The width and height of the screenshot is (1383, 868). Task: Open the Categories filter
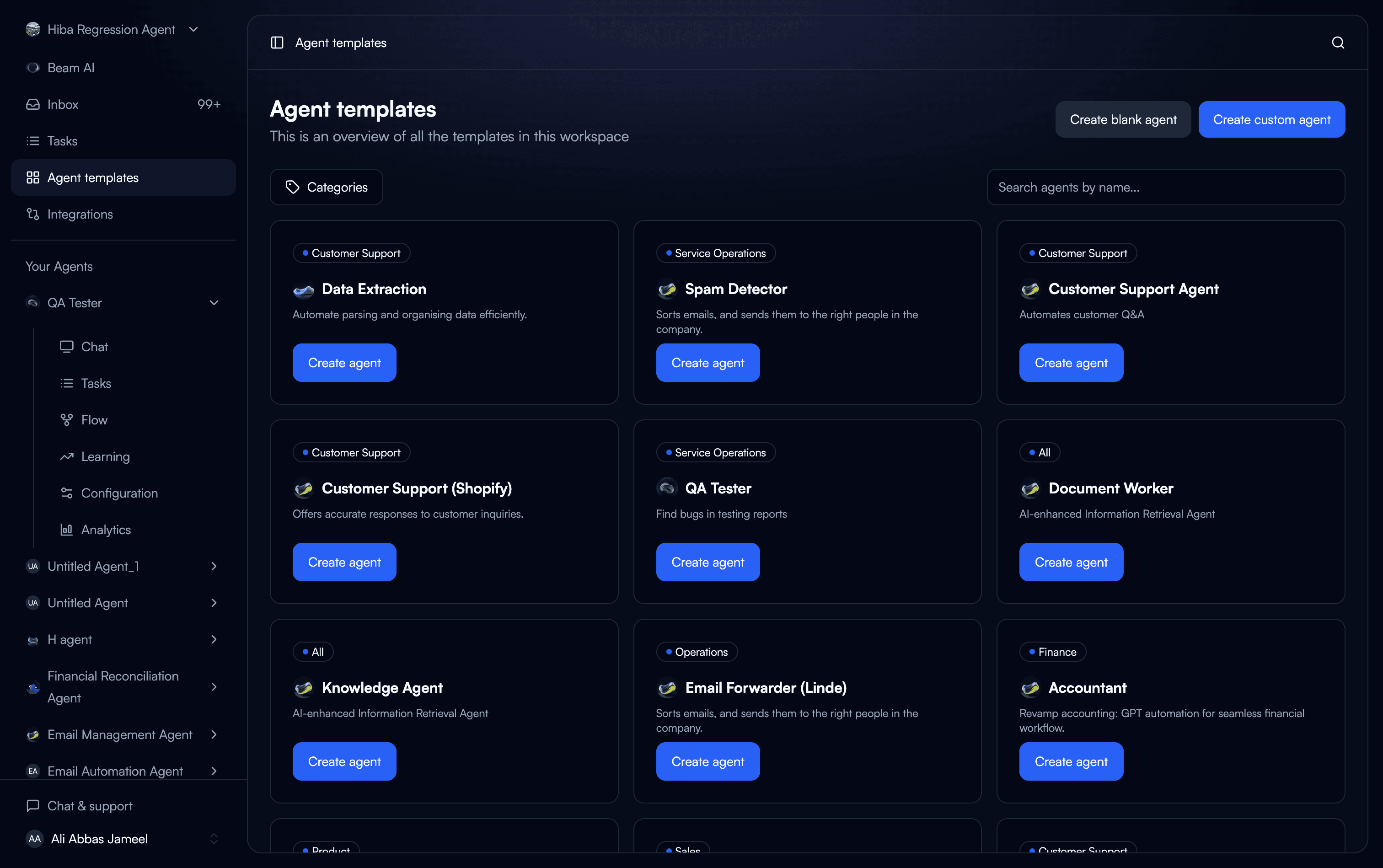click(326, 187)
